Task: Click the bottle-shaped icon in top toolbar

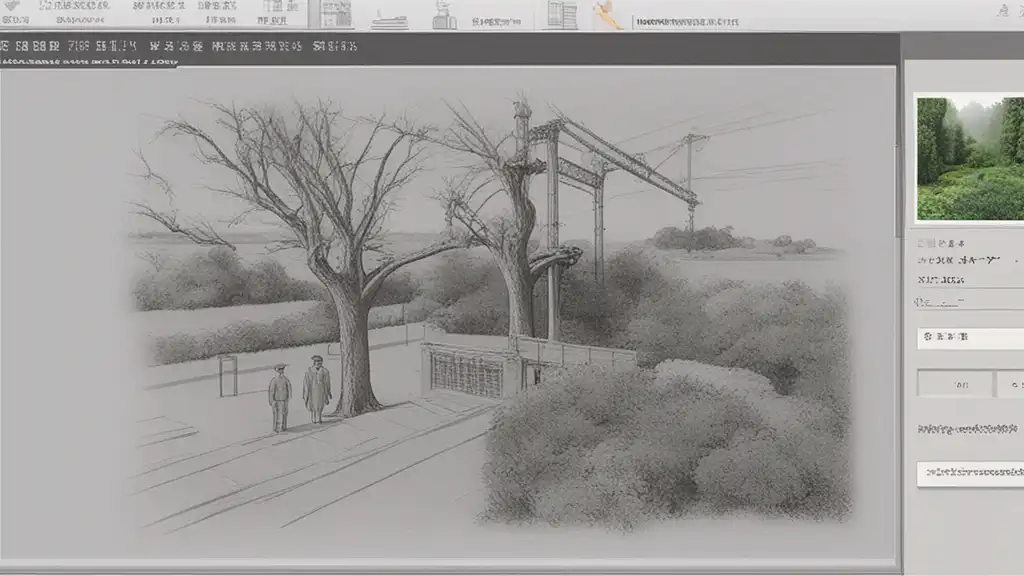Action: tap(444, 15)
